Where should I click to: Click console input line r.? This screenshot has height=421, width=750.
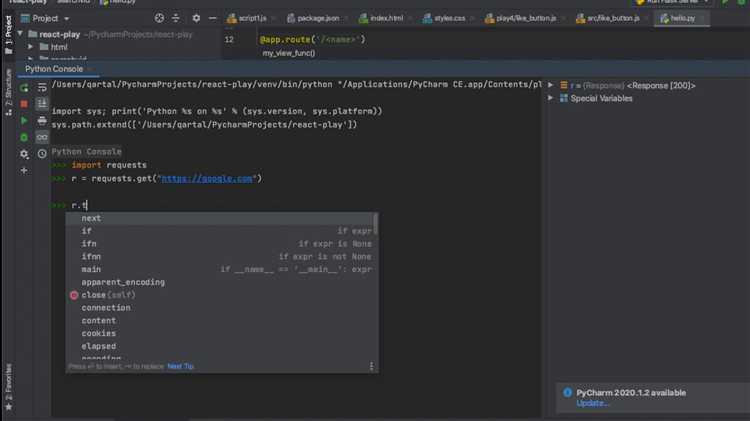(x=79, y=205)
